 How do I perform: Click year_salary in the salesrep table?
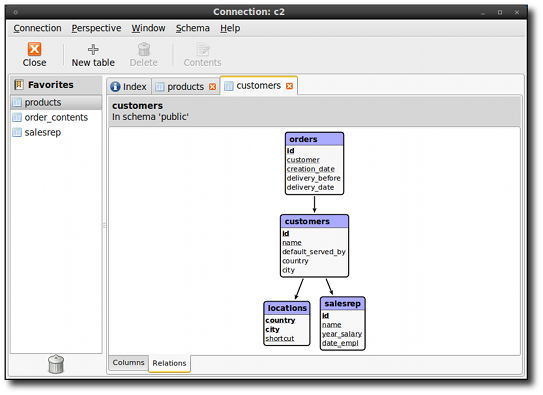[x=342, y=334]
